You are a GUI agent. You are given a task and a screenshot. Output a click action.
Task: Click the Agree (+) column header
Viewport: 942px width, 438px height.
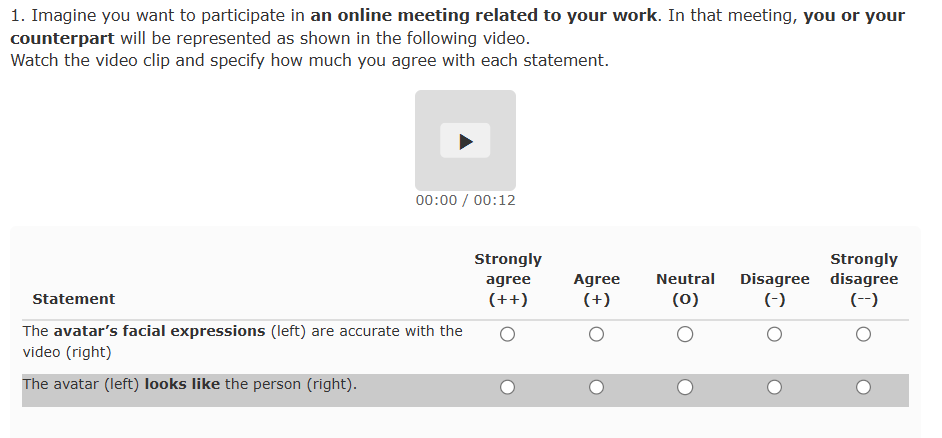coord(596,289)
